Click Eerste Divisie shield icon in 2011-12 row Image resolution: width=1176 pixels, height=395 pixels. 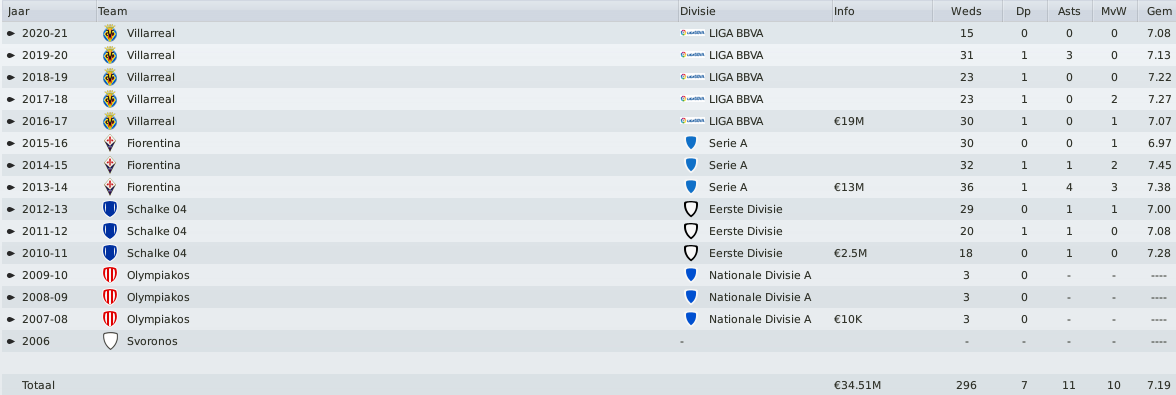[x=691, y=231]
